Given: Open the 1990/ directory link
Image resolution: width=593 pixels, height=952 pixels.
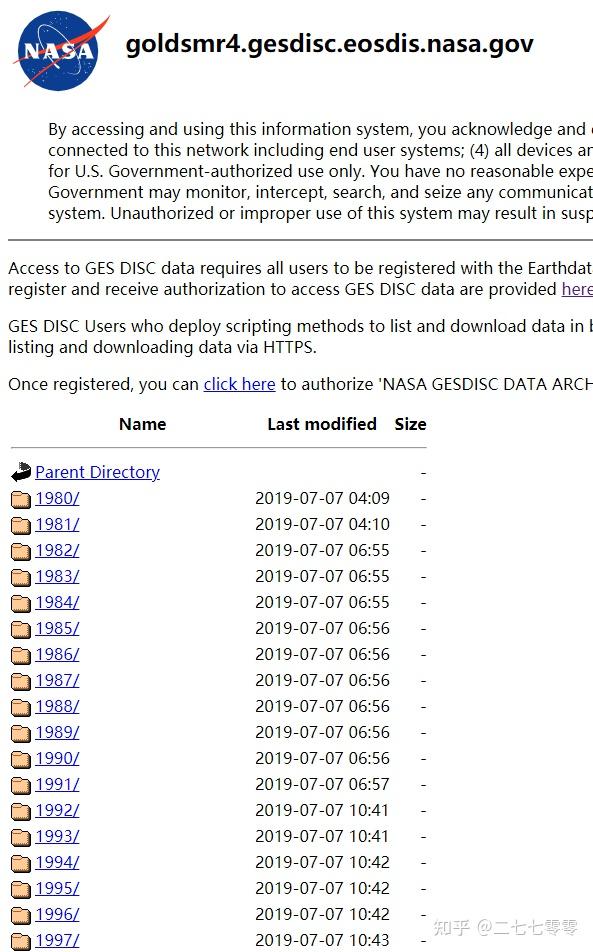Looking at the screenshot, I should 57,758.
